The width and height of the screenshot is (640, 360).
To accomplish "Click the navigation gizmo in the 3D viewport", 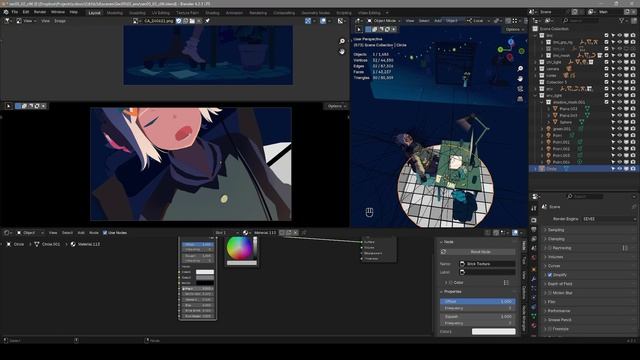I will (x=510, y=50).
